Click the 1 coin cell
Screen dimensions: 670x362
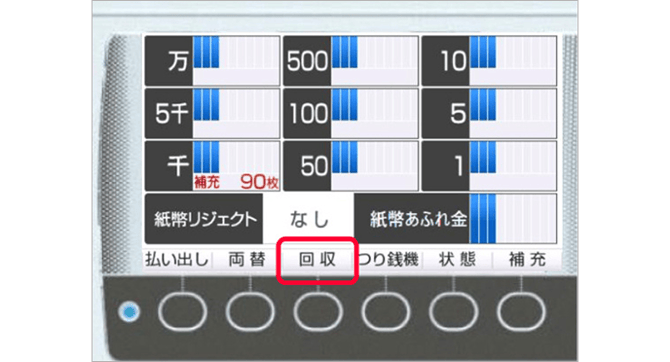[x=489, y=166]
